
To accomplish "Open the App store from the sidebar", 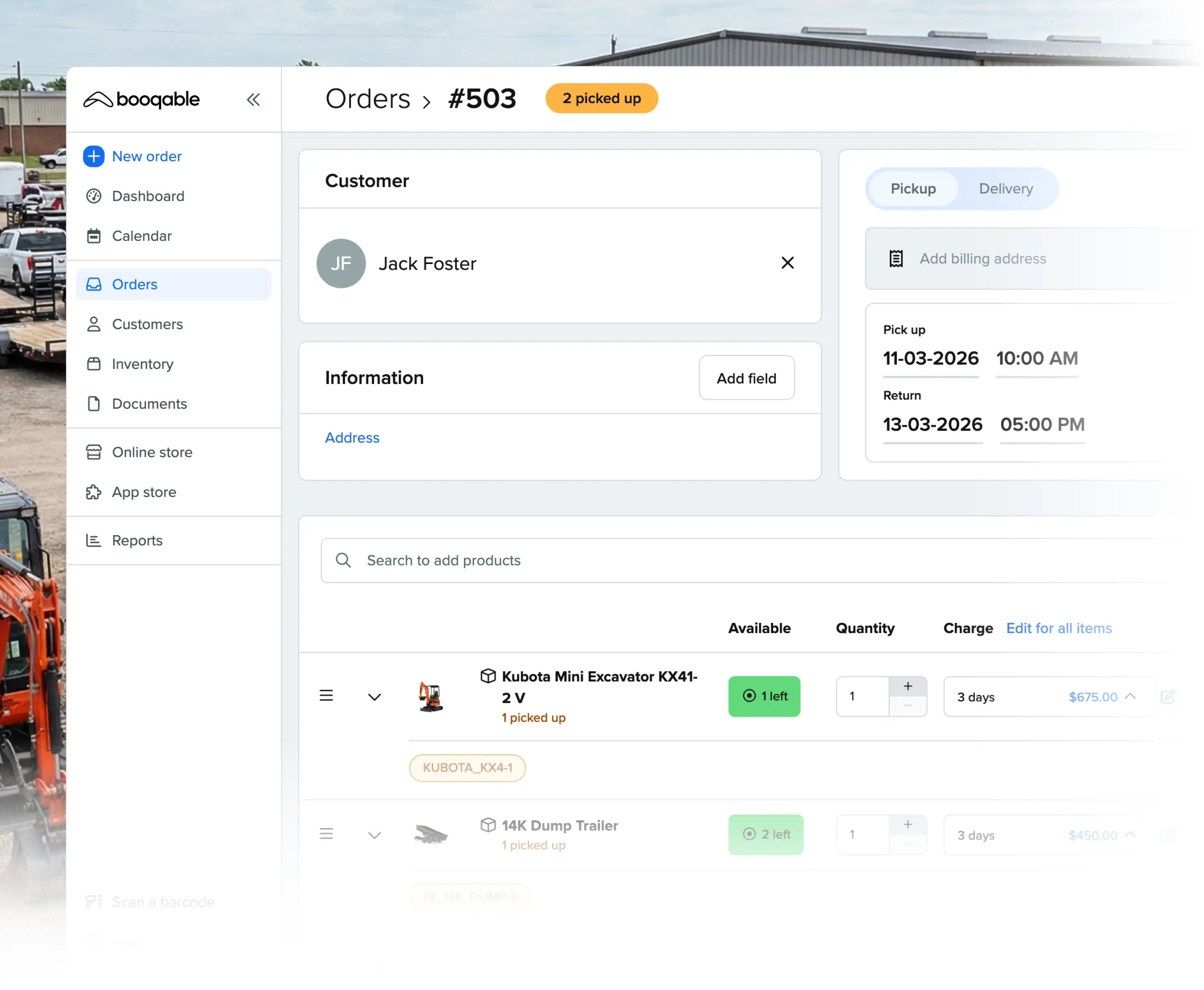I will (x=143, y=492).
